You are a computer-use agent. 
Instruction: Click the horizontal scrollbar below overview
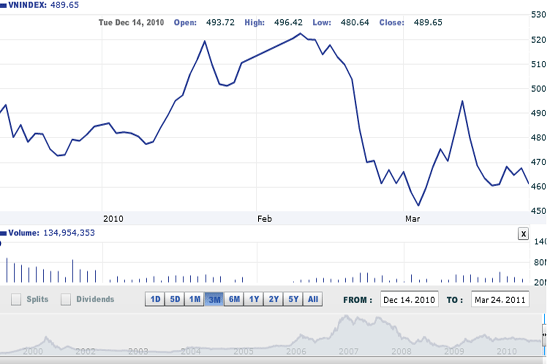pyautogui.click(x=272, y=360)
